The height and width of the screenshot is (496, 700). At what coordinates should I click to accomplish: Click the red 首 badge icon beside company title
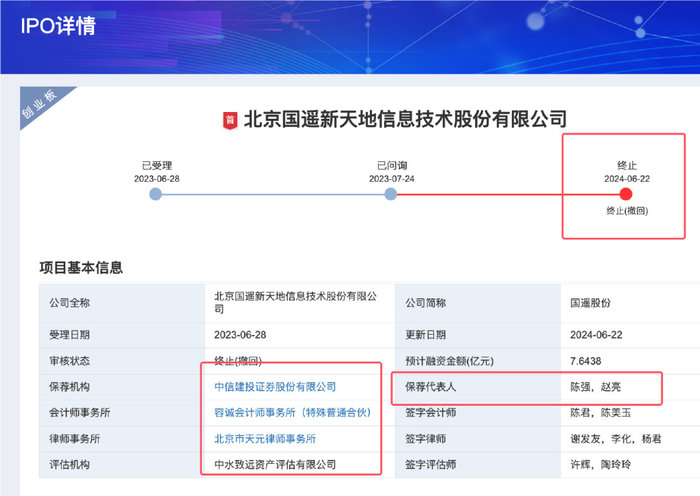(x=230, y=121)
